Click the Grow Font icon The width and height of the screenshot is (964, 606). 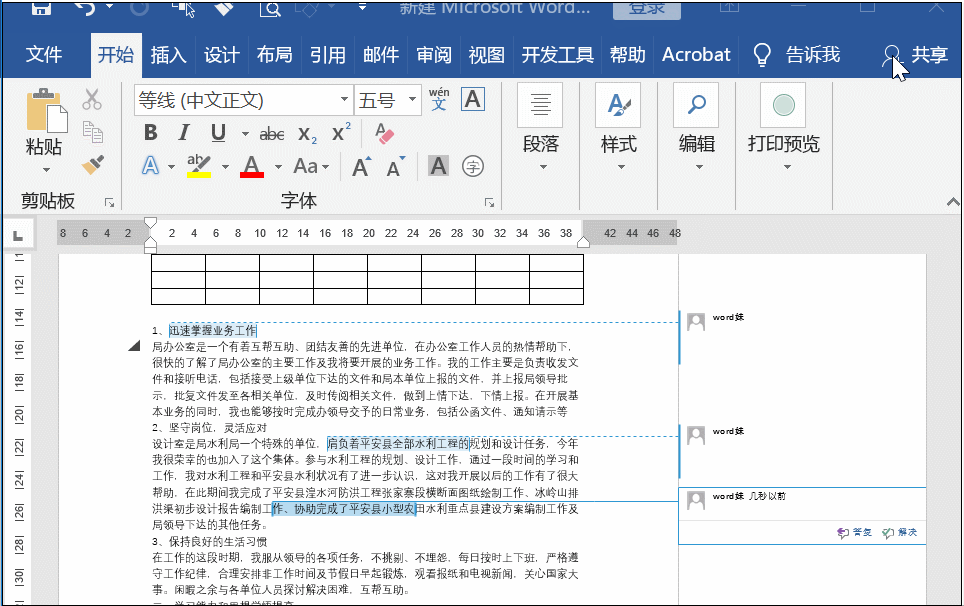pyautogui.click(x=362, y=166)
